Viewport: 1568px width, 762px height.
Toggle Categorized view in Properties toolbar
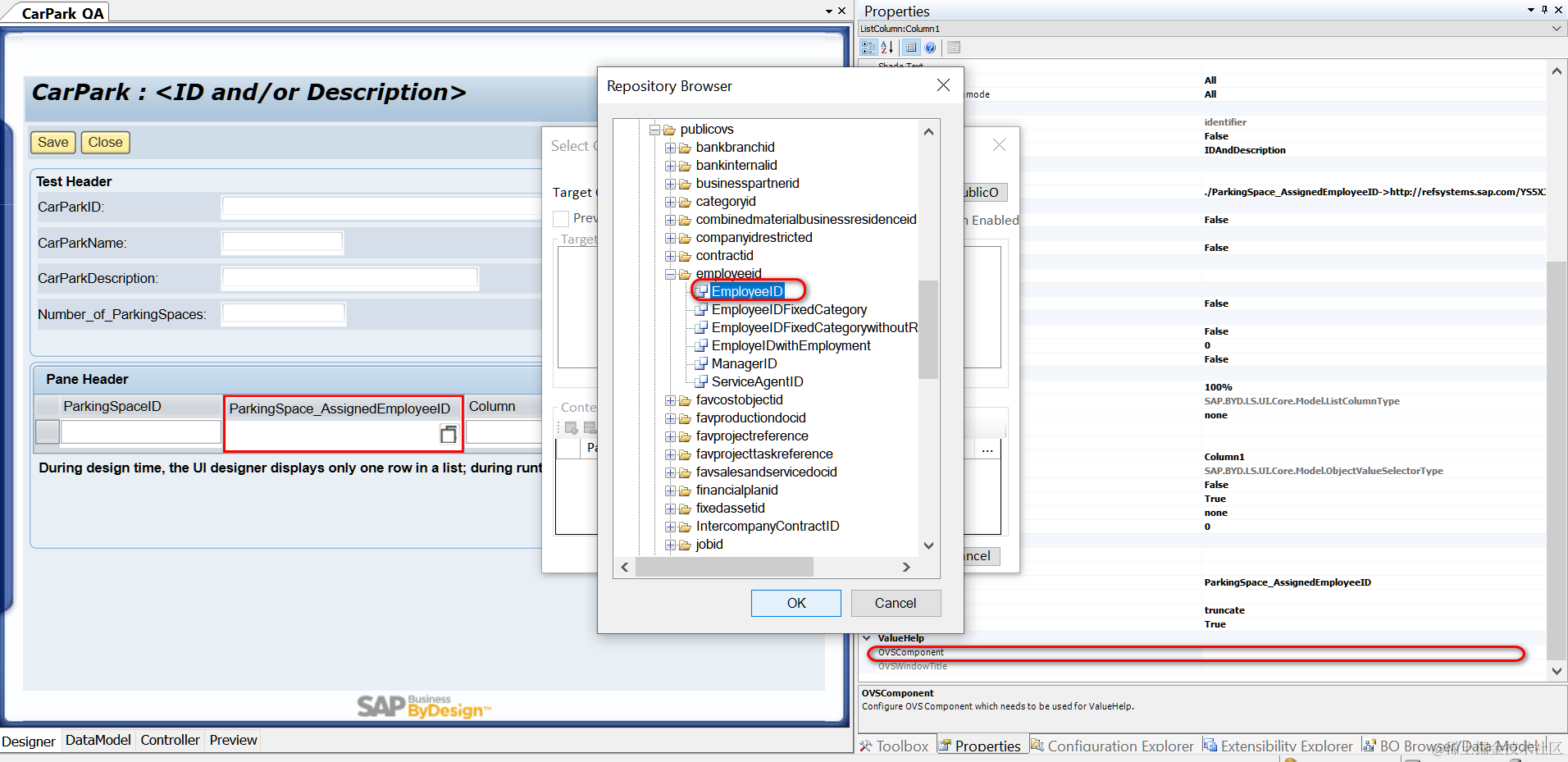tap(868, 48)
